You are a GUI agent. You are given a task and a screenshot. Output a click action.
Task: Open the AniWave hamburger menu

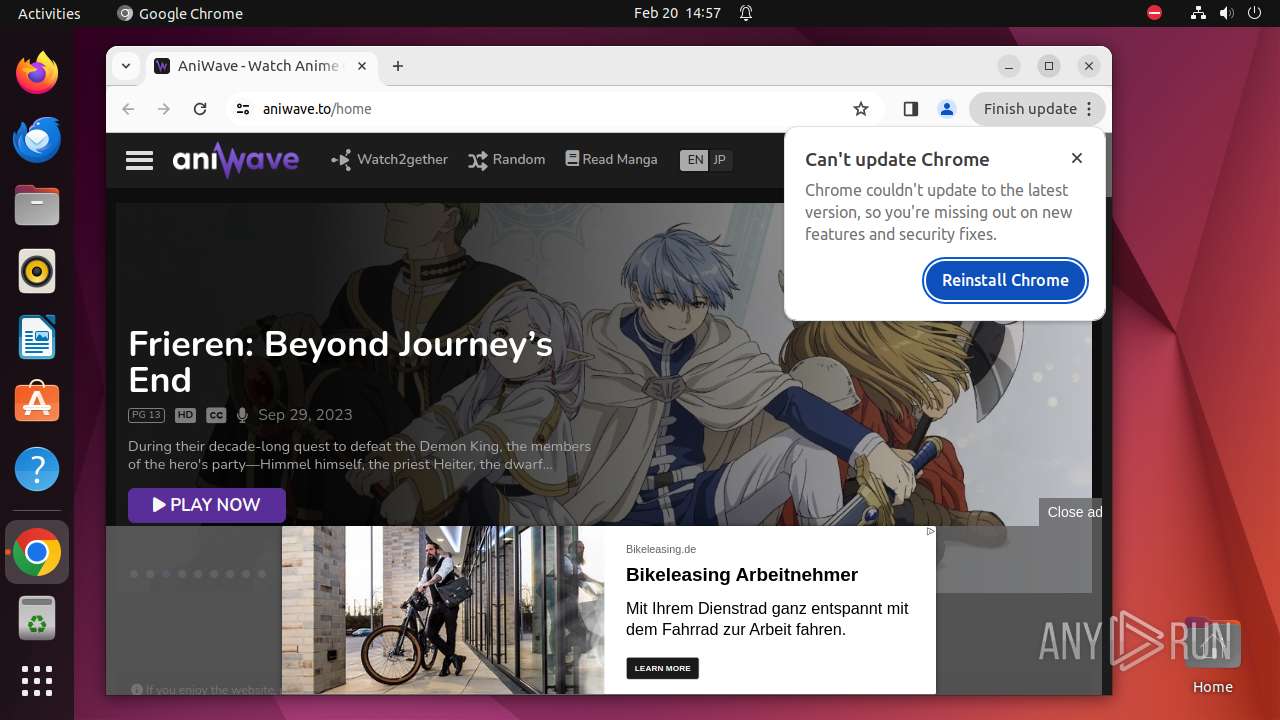[139, 160]
